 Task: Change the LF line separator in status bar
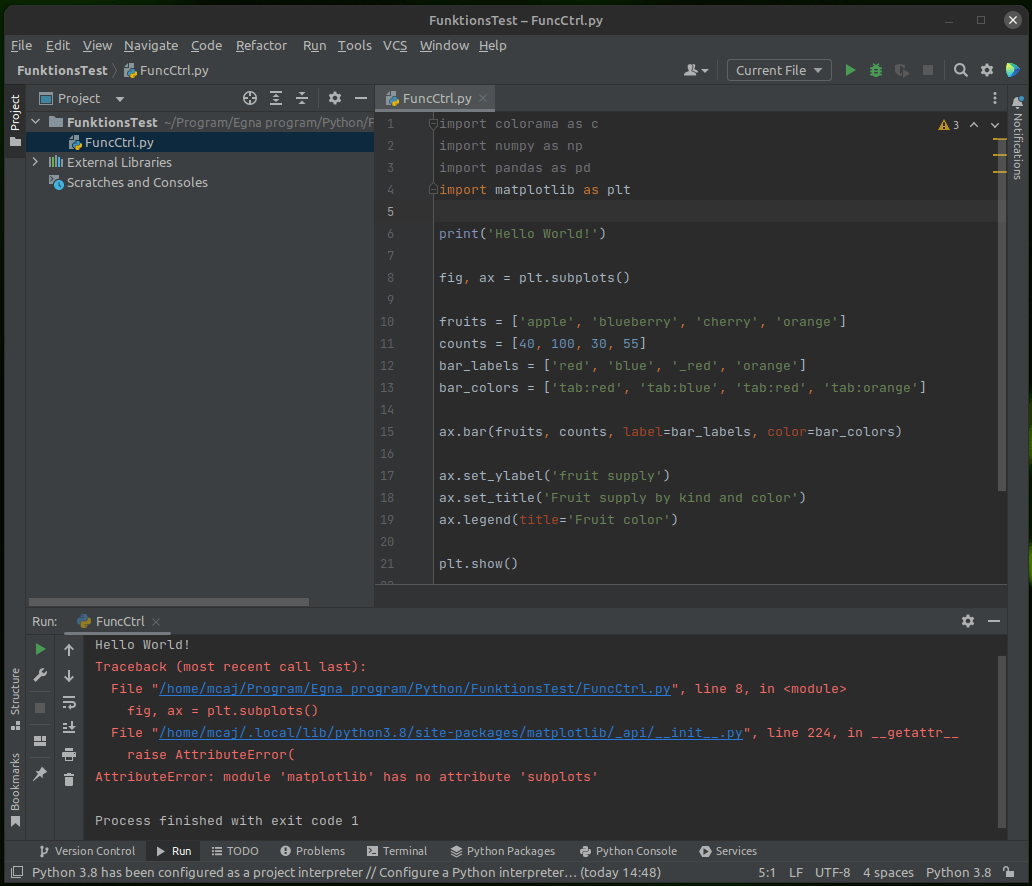click(796, 872)
